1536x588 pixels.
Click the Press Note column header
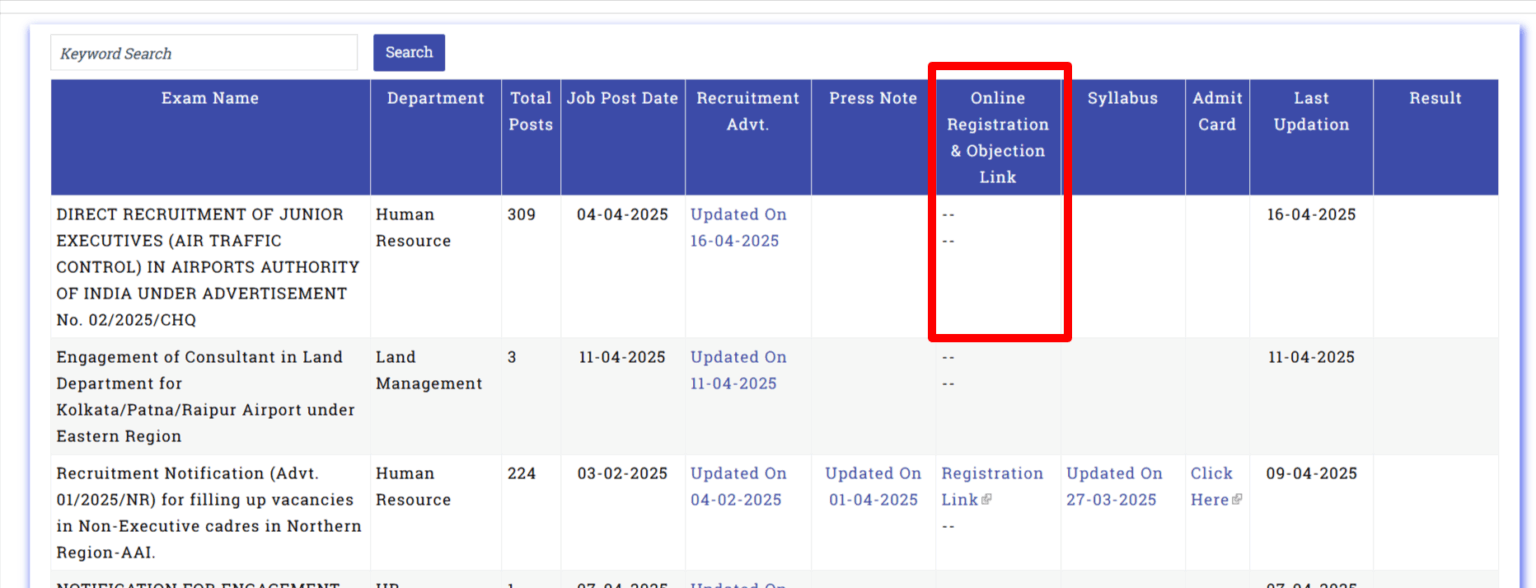[870, 98]
